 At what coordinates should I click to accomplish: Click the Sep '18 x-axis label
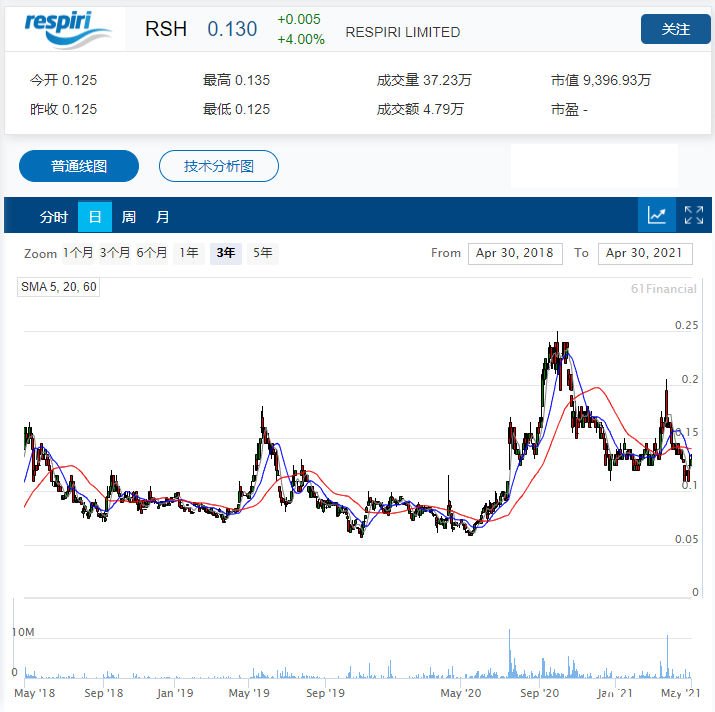(104, 693)
